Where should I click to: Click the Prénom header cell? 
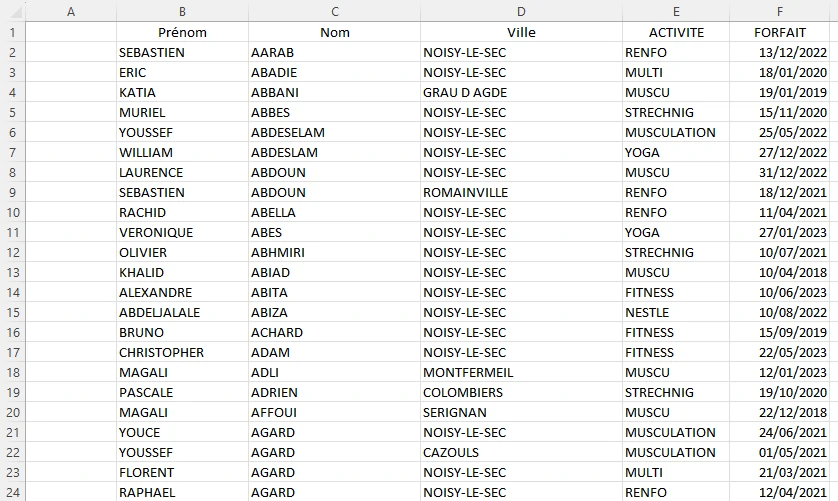pyautogui.click(x=182, y=32)
